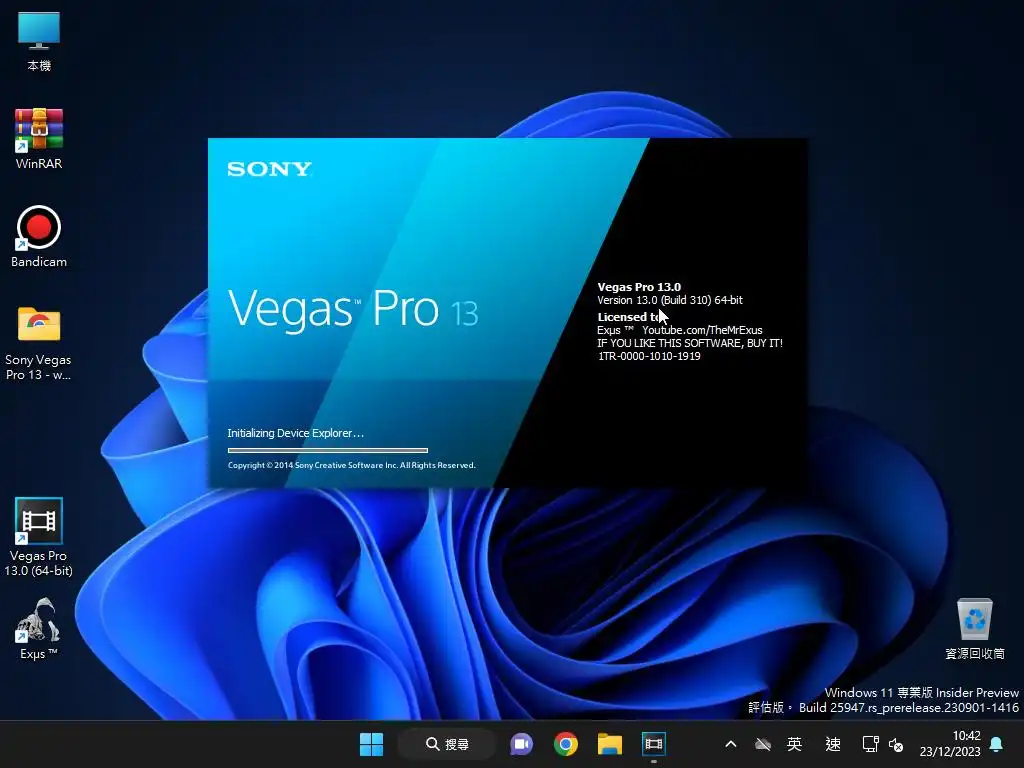Click the Youtube.com/TheMrExus text
This screenshot has width=1024, height=768.
[702, 330]
